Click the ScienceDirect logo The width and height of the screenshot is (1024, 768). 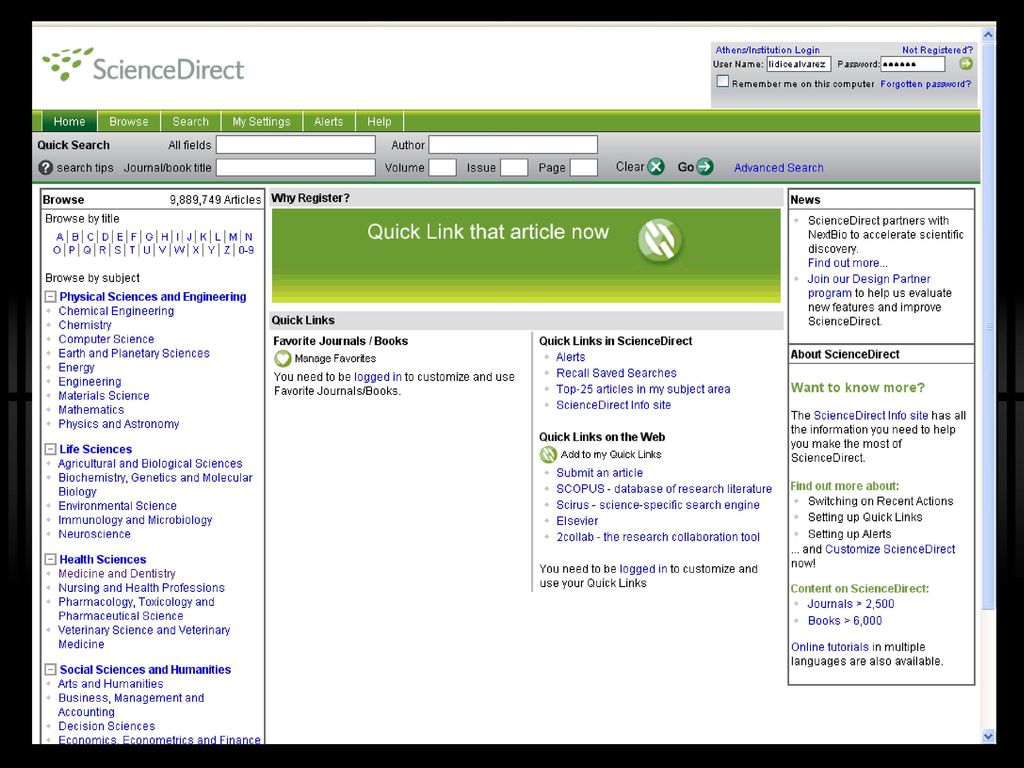pos(144,65)
